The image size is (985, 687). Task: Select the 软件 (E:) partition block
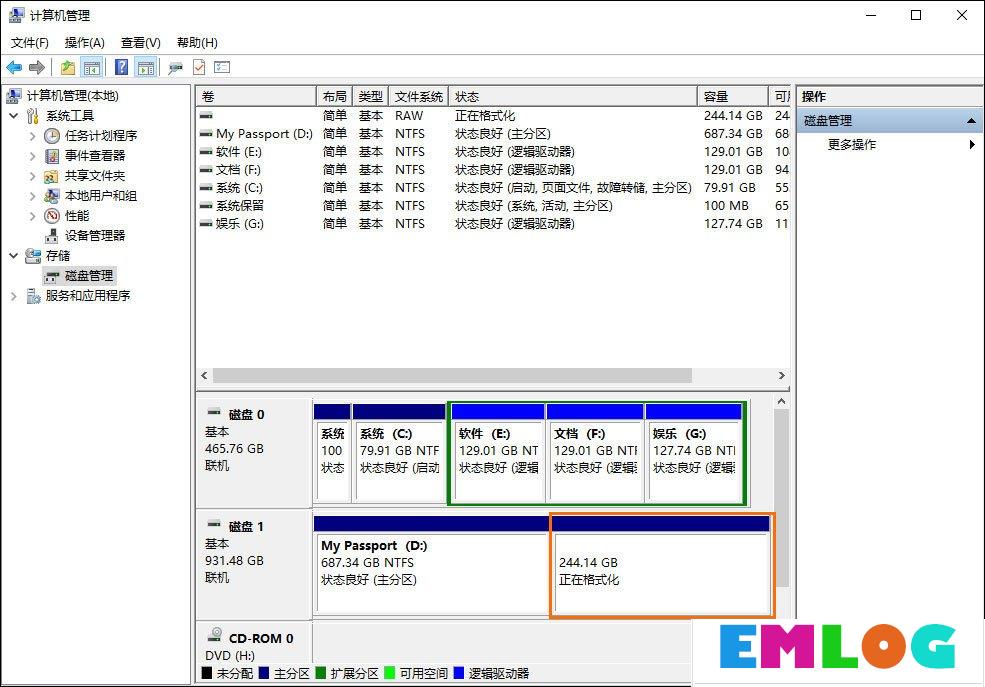click(498, 453)
